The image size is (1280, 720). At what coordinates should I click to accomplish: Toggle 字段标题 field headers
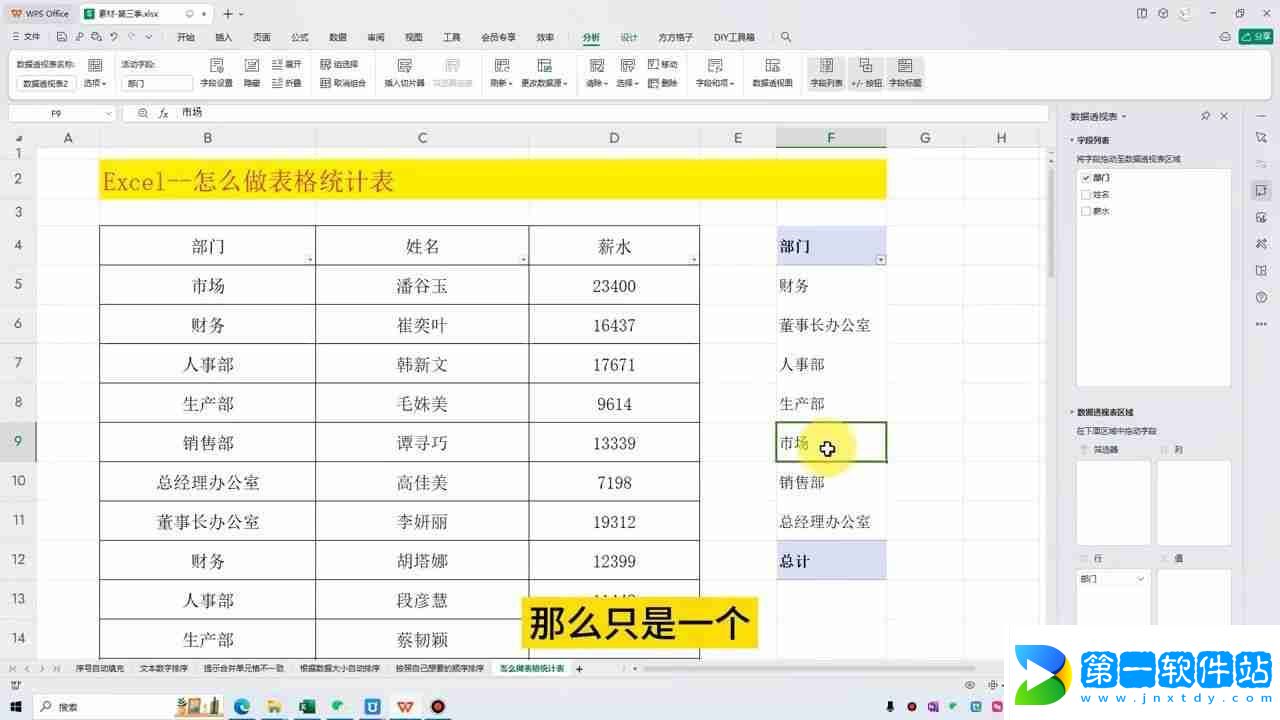pyautogui.click(x=905, y=73)
